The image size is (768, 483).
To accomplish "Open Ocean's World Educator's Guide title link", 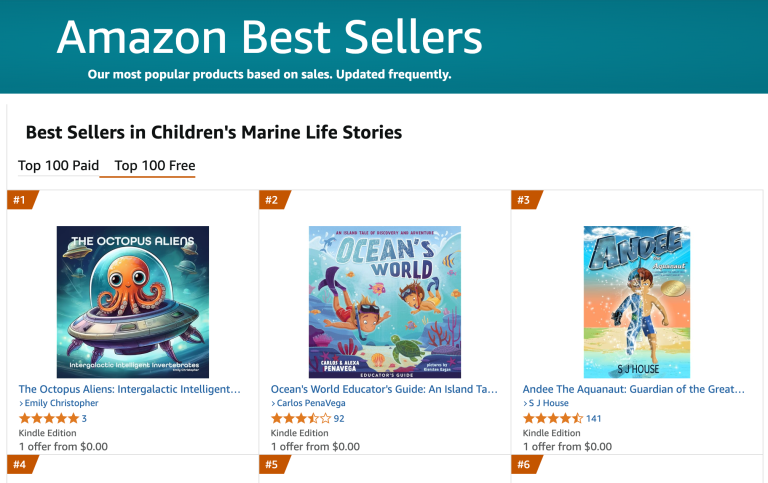I will click(383, 389).
